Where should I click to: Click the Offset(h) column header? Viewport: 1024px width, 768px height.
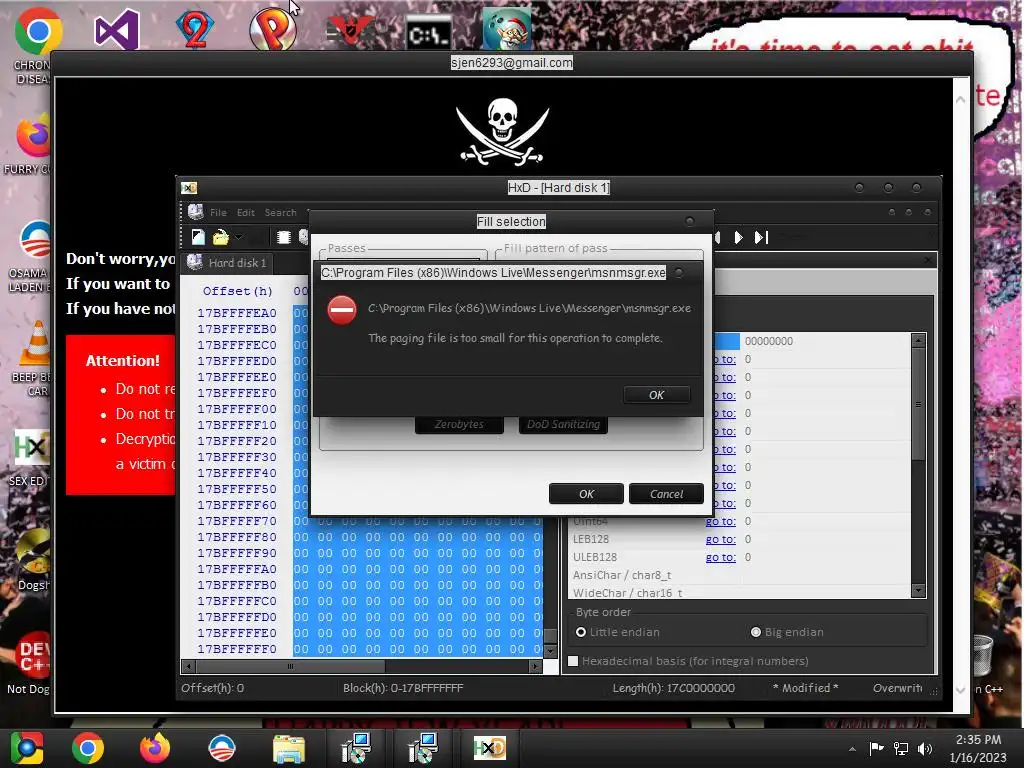(x=237, y=291)
